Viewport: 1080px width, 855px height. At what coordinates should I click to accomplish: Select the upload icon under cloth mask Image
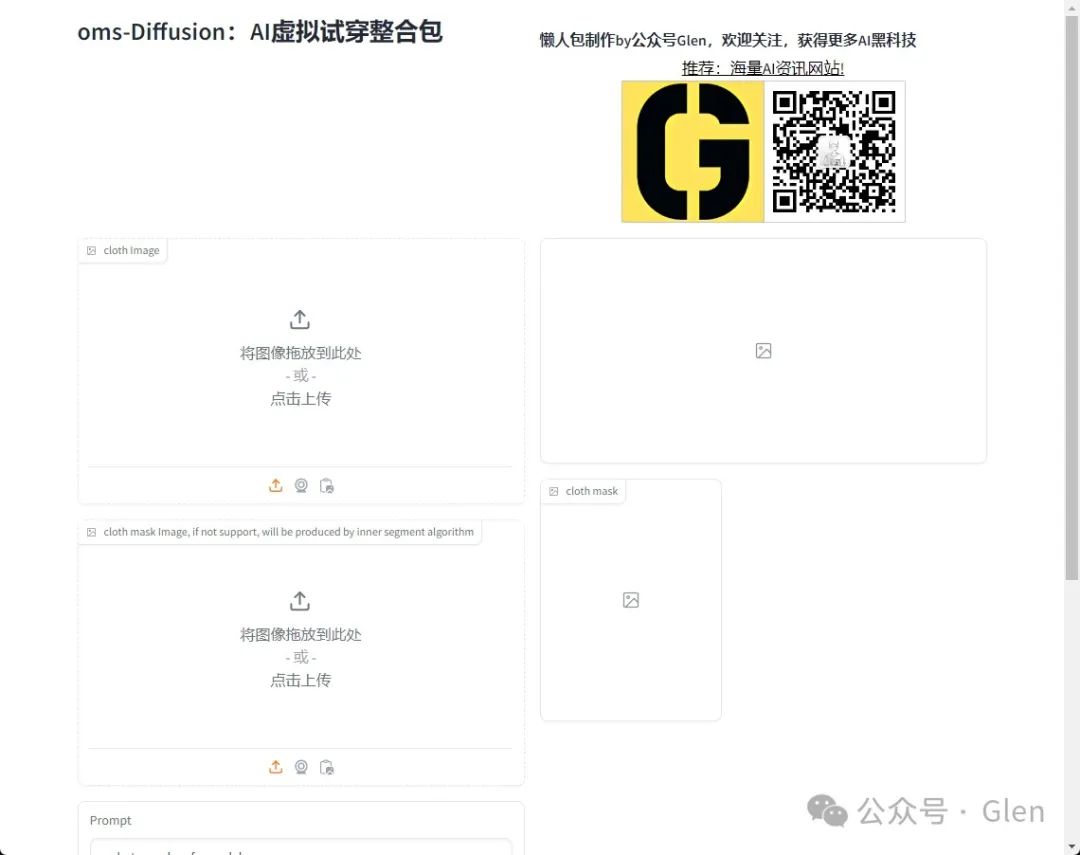click(x=276, y=767)
